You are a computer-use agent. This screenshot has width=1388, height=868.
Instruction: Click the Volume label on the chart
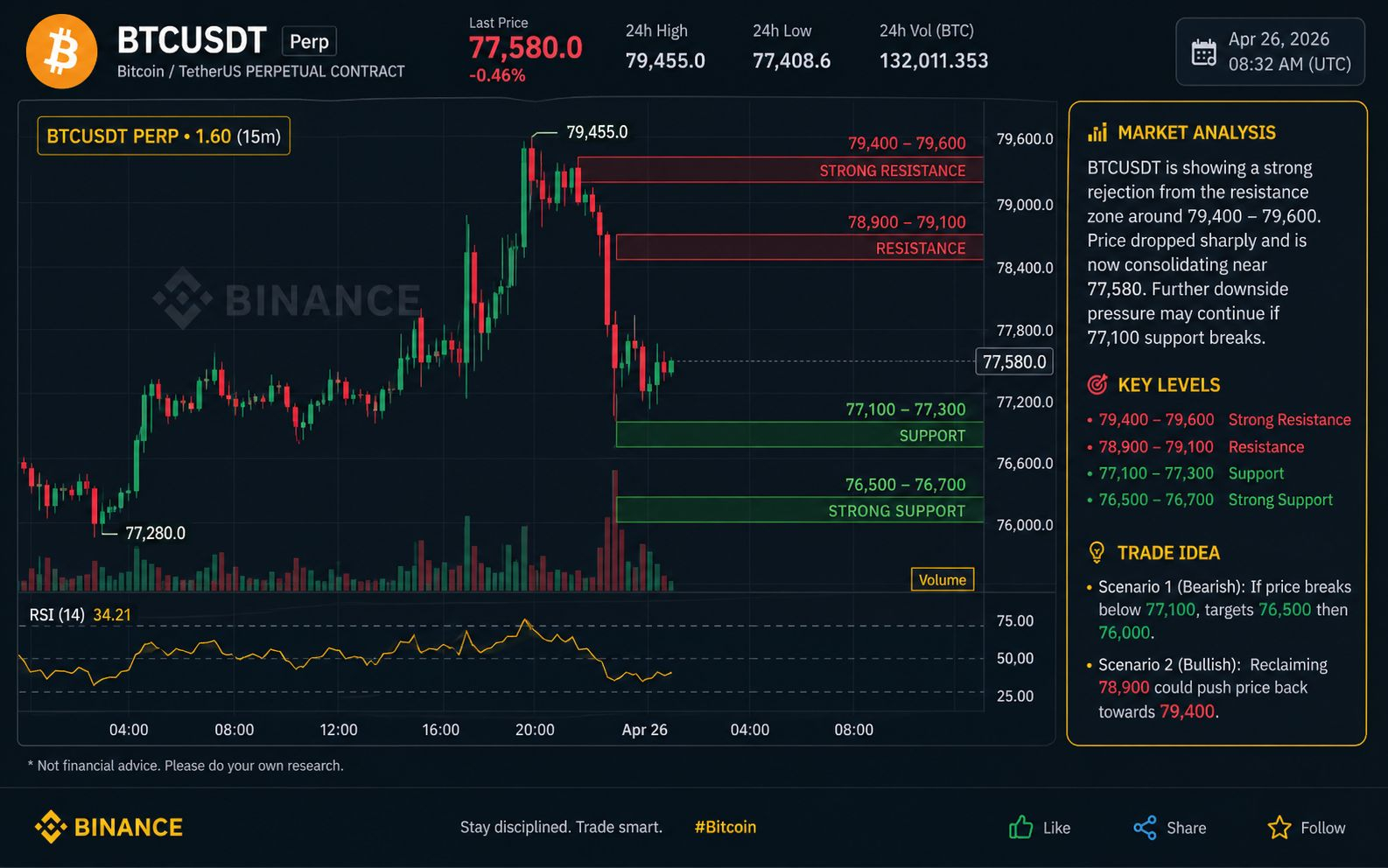pos(943,579)
